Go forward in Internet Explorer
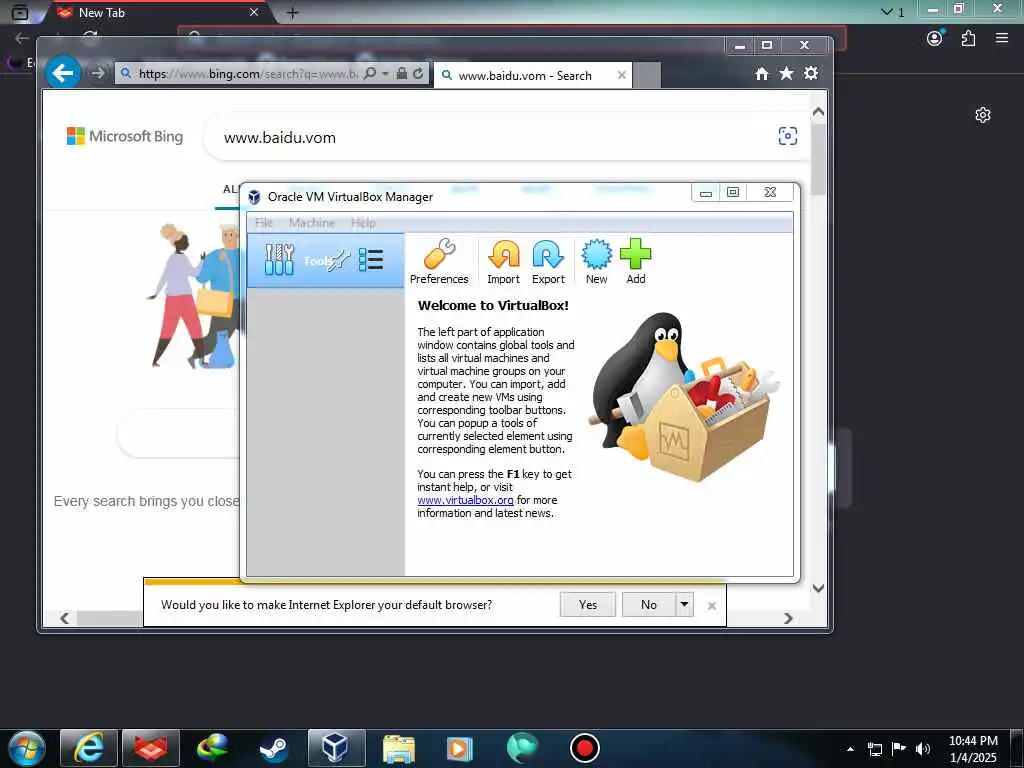Image resolution: width=1024 pixels, height=768 pixels. click(97, 73)
